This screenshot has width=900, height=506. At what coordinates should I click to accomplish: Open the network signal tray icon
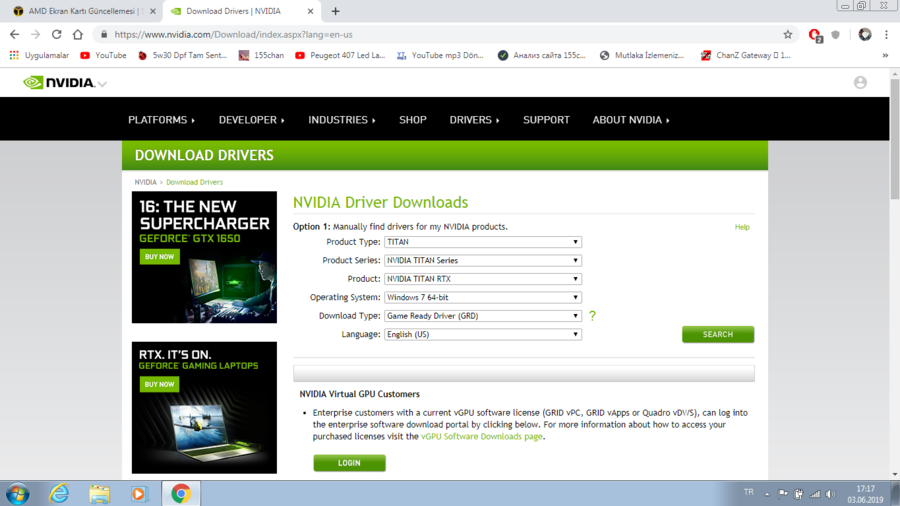pos(814,494)
